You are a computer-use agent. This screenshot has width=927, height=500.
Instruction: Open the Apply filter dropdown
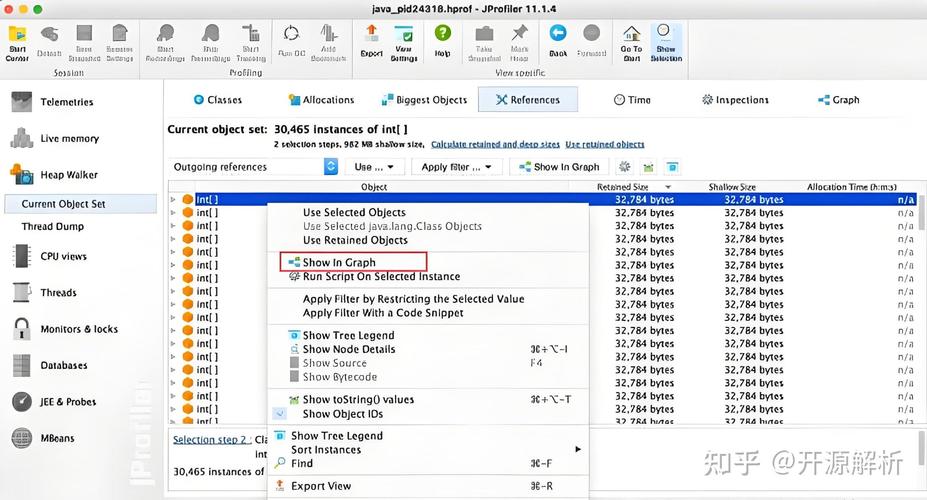coord(456,167)
